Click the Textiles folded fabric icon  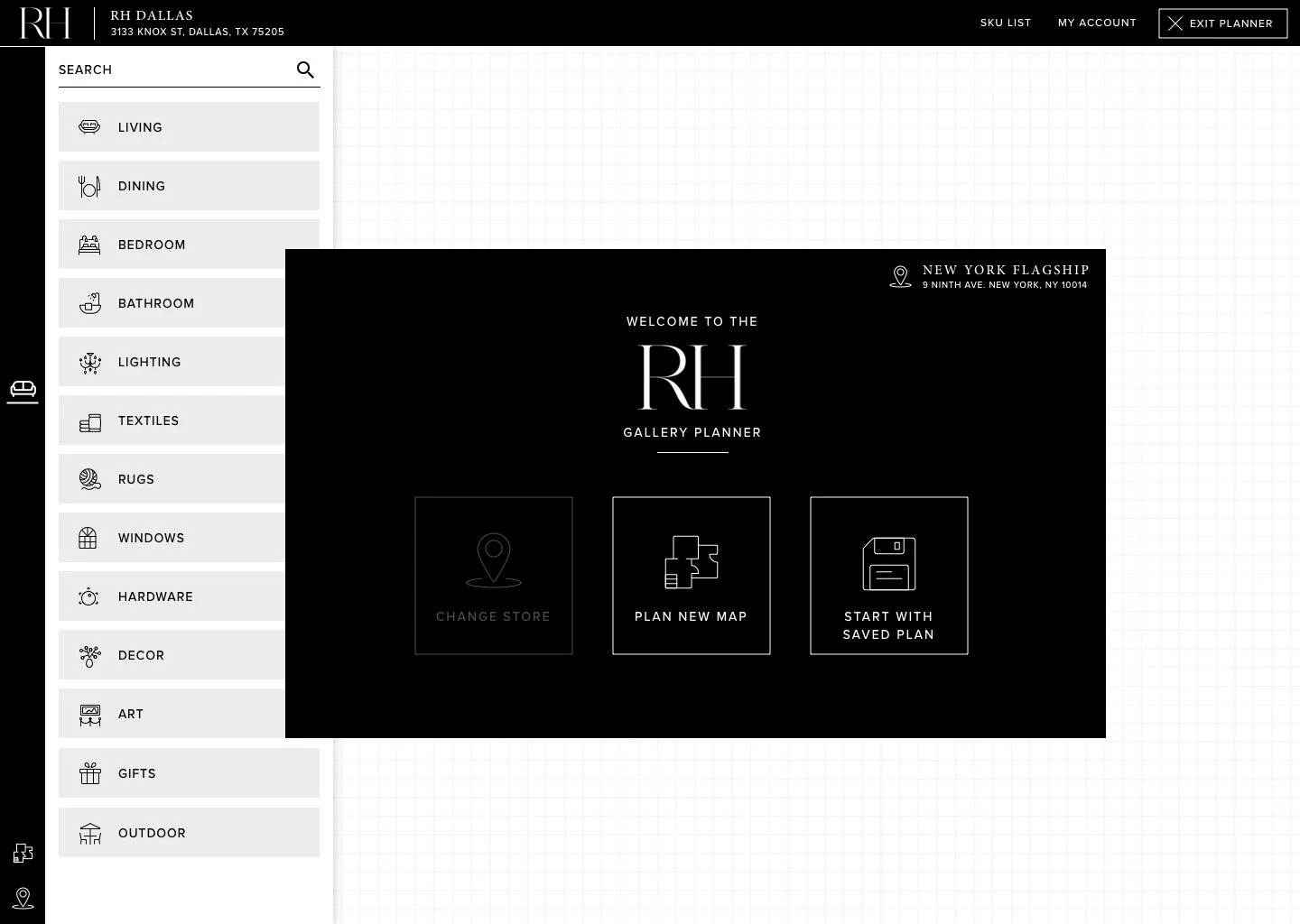tap(89, 421)
